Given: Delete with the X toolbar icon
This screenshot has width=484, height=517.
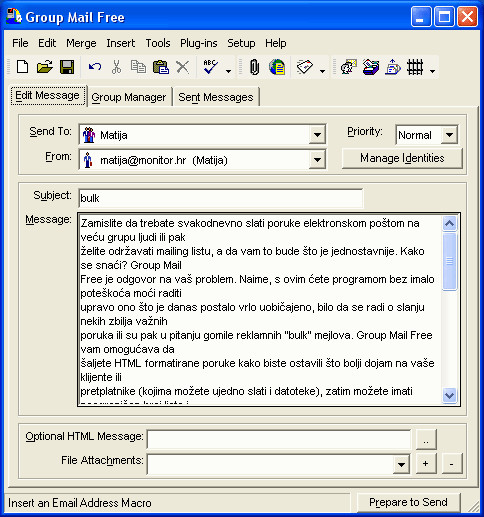Looking at the screenshot, I should [182, 67].
